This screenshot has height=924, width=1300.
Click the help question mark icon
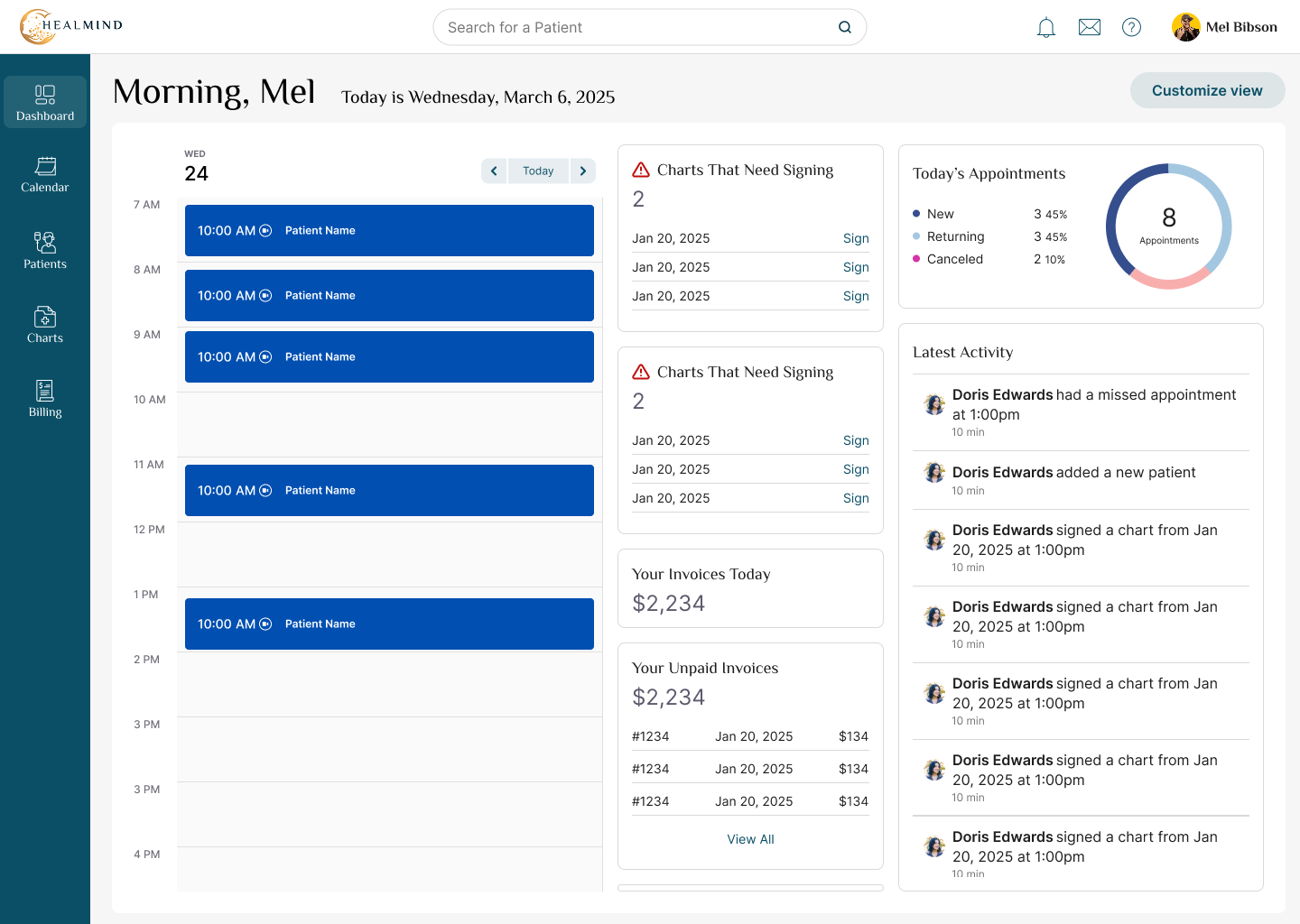point(1131,27)
